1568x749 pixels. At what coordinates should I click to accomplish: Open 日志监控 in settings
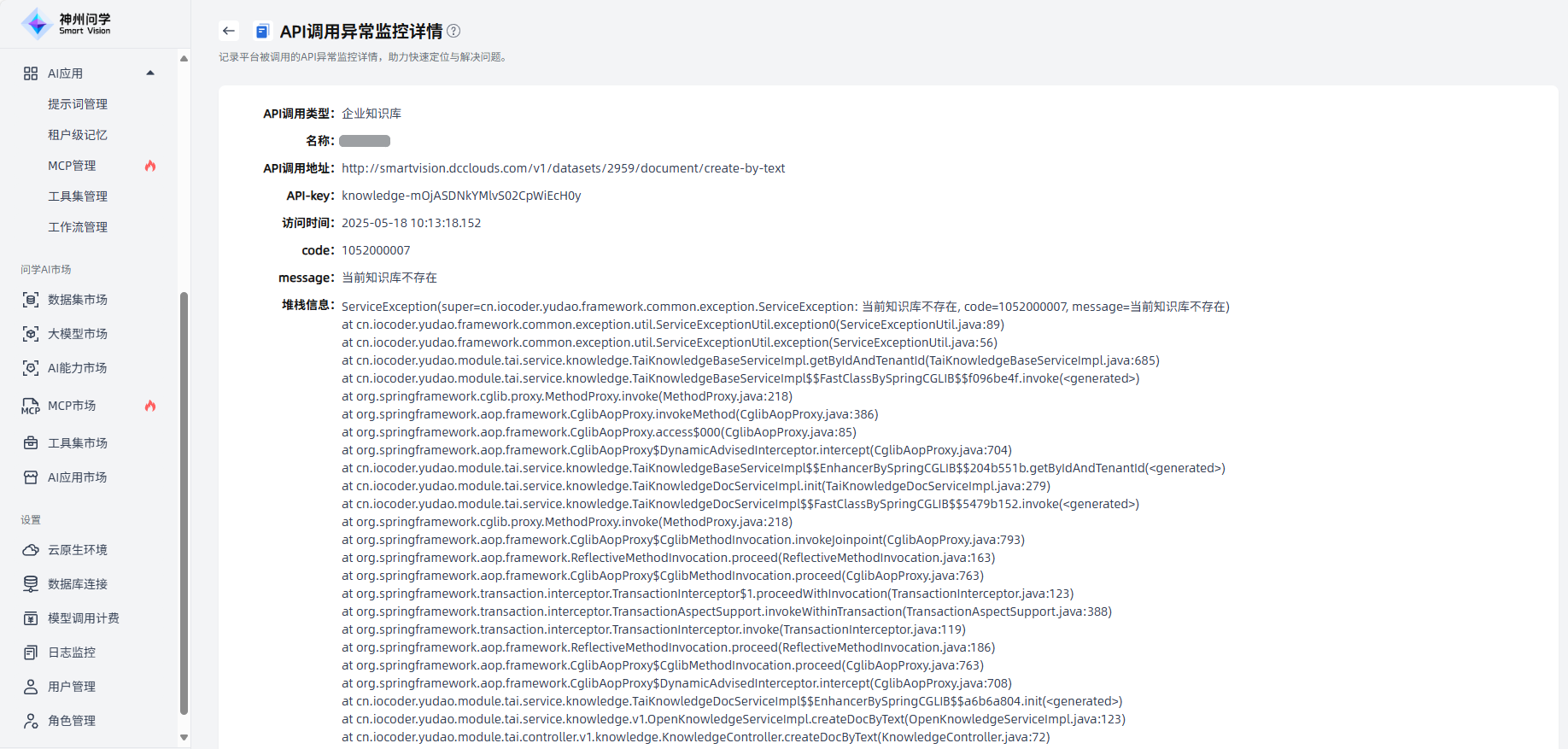(x=72, y=652)
